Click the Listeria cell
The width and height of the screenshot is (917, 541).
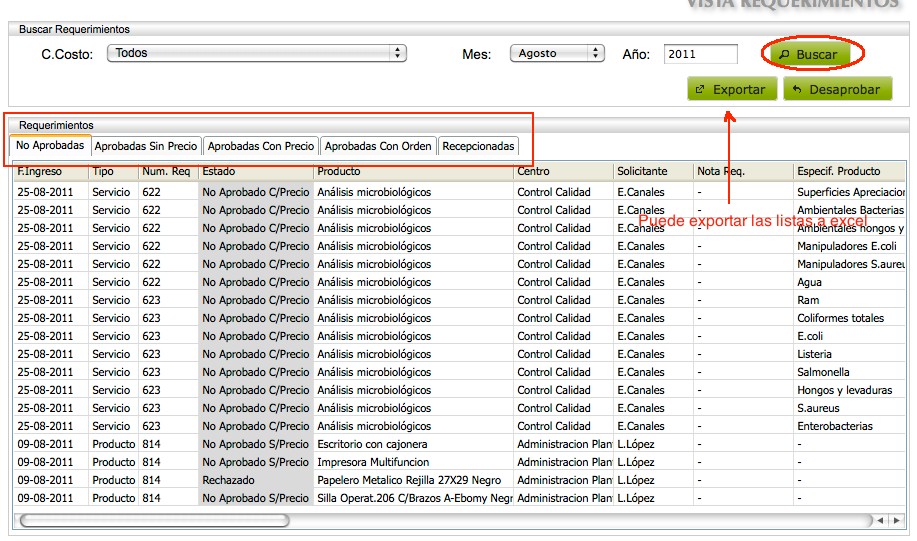[849, 354]
